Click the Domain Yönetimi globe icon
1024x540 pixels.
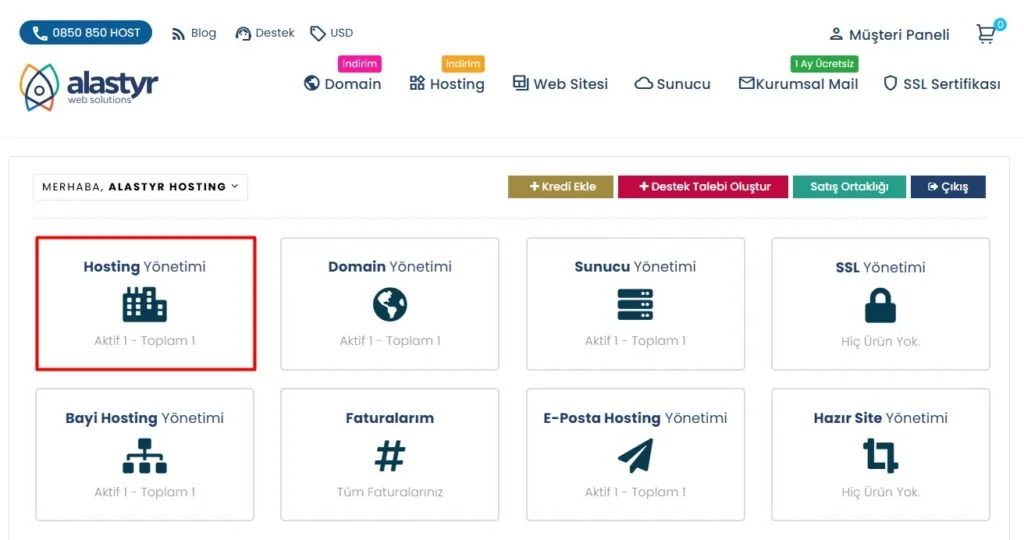tap(390, 304)
